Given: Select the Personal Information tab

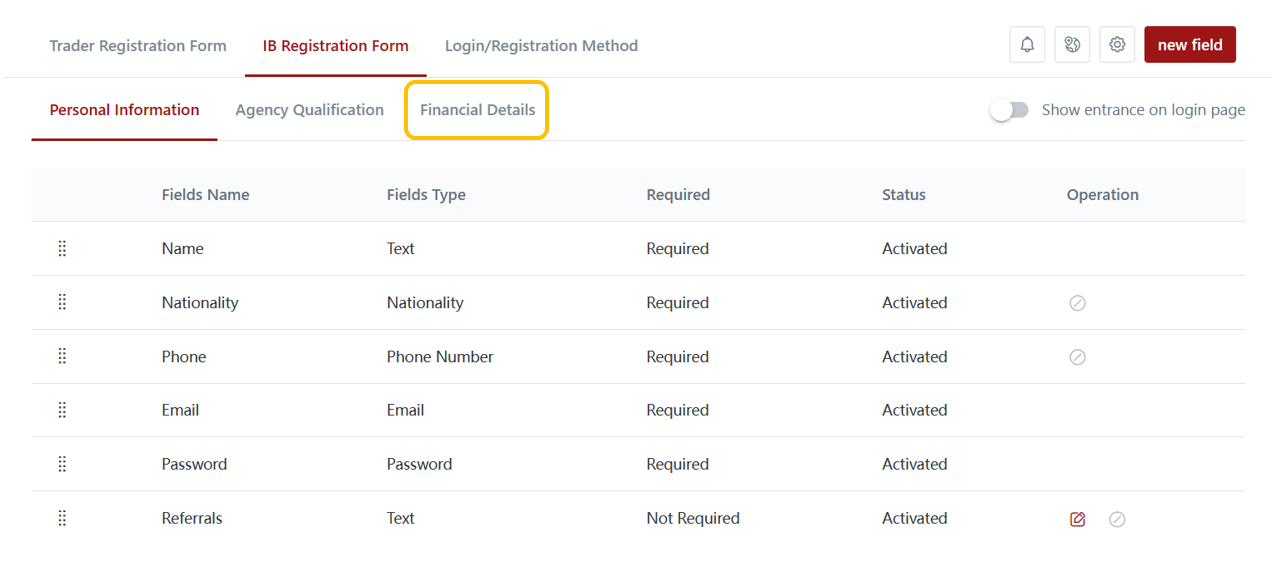Looking at the screenshot, I should (x=124, y=110).
